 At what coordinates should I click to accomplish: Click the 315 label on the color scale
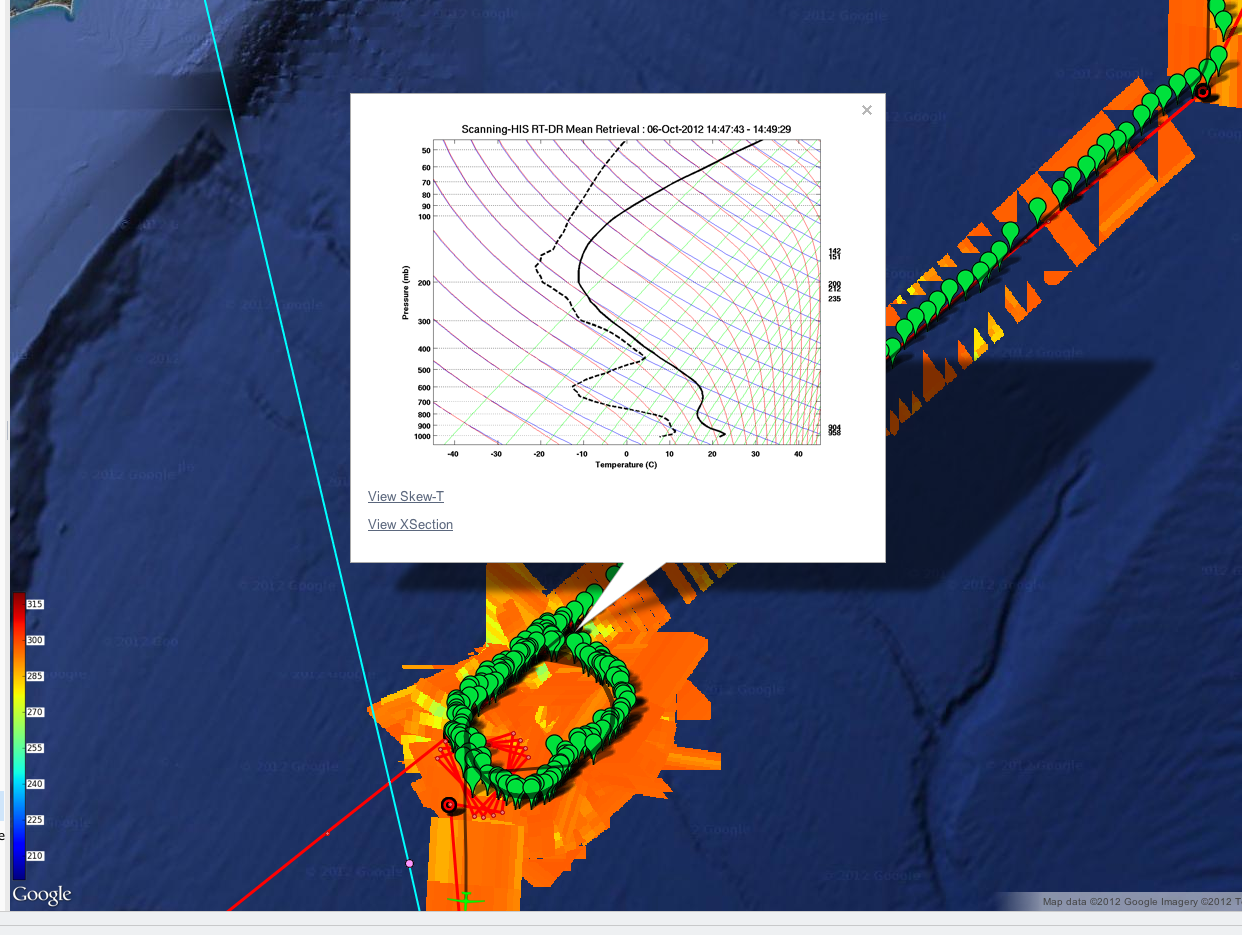[35, 605]
